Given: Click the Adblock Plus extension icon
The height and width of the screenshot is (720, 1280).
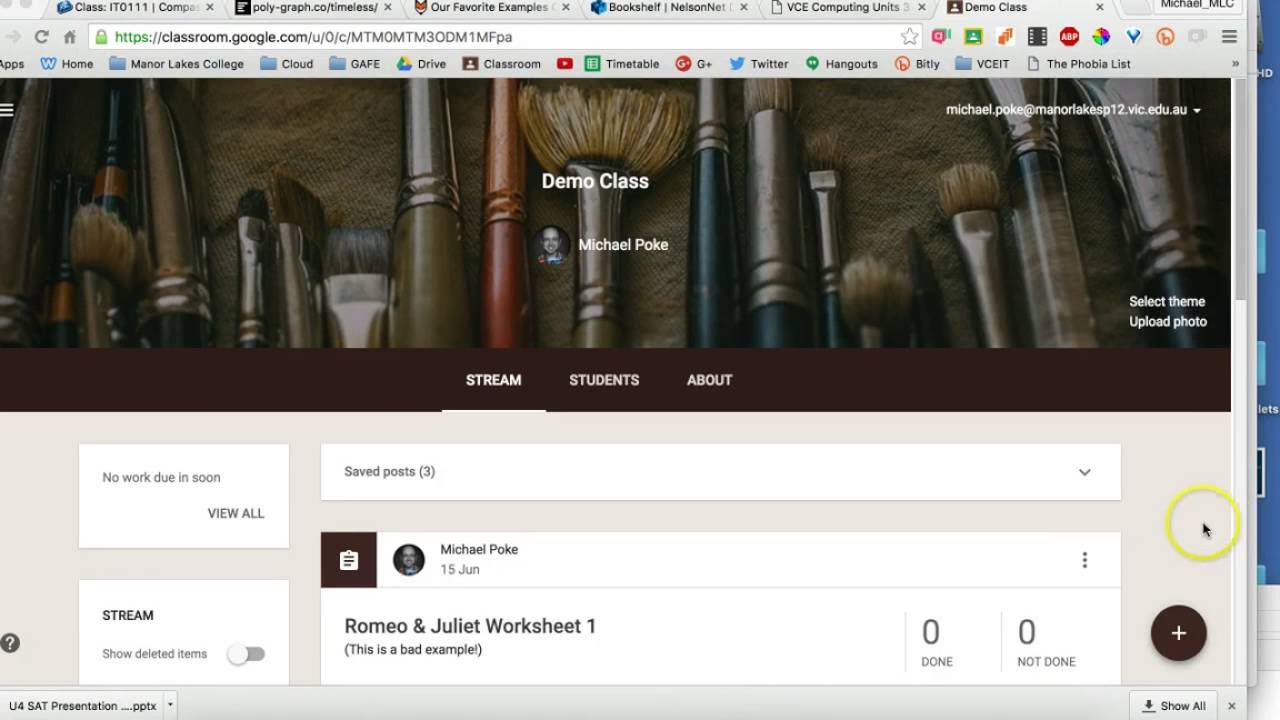Looking at the screenshot, I should tap(1069, 37).
